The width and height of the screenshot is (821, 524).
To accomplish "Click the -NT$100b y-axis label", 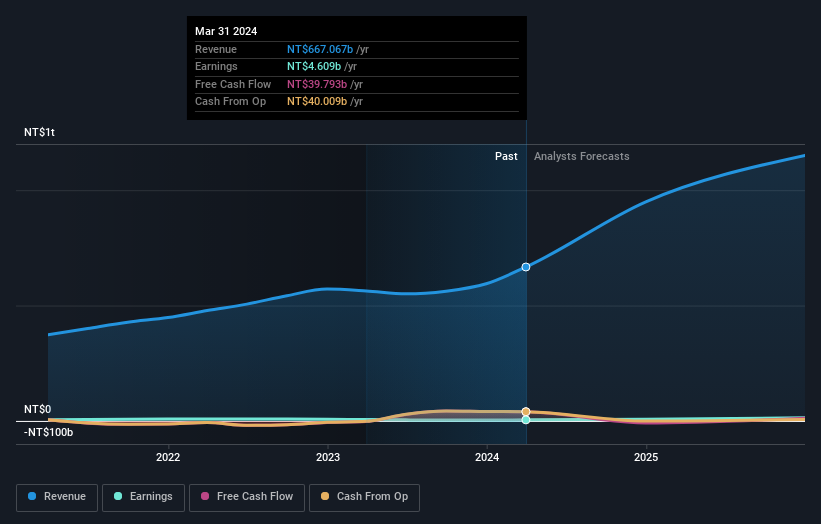I will tap(49, 432).
